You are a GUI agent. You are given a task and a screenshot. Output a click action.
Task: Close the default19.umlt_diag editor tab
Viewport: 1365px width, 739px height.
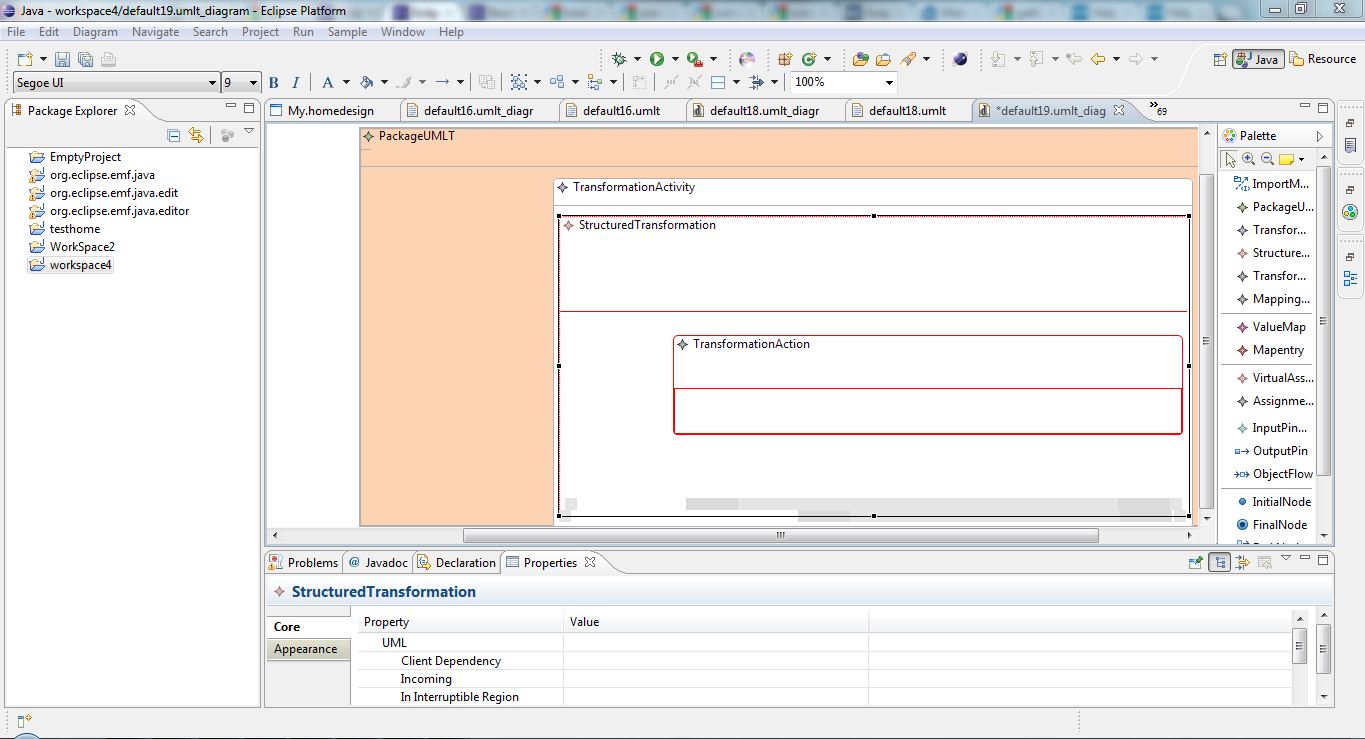point(1119,110)
